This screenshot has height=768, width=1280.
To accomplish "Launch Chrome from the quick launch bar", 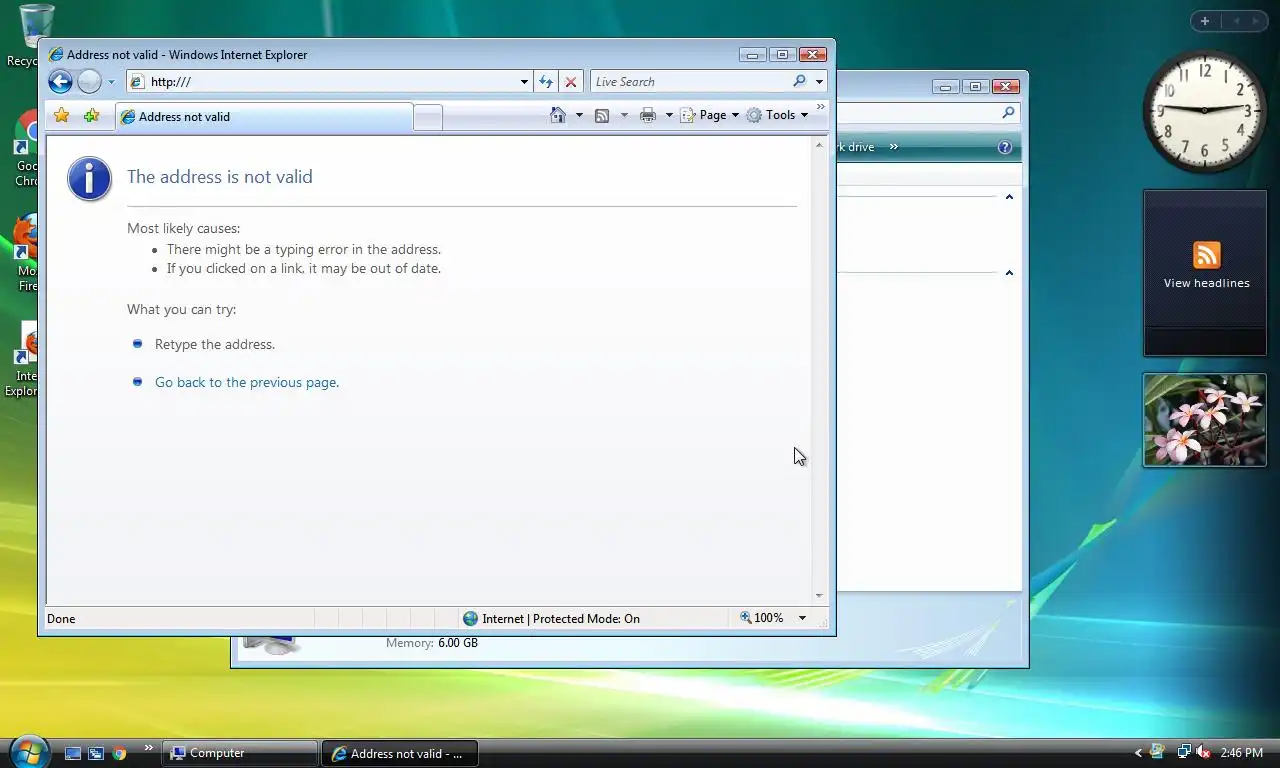I will tap(120, 753).
